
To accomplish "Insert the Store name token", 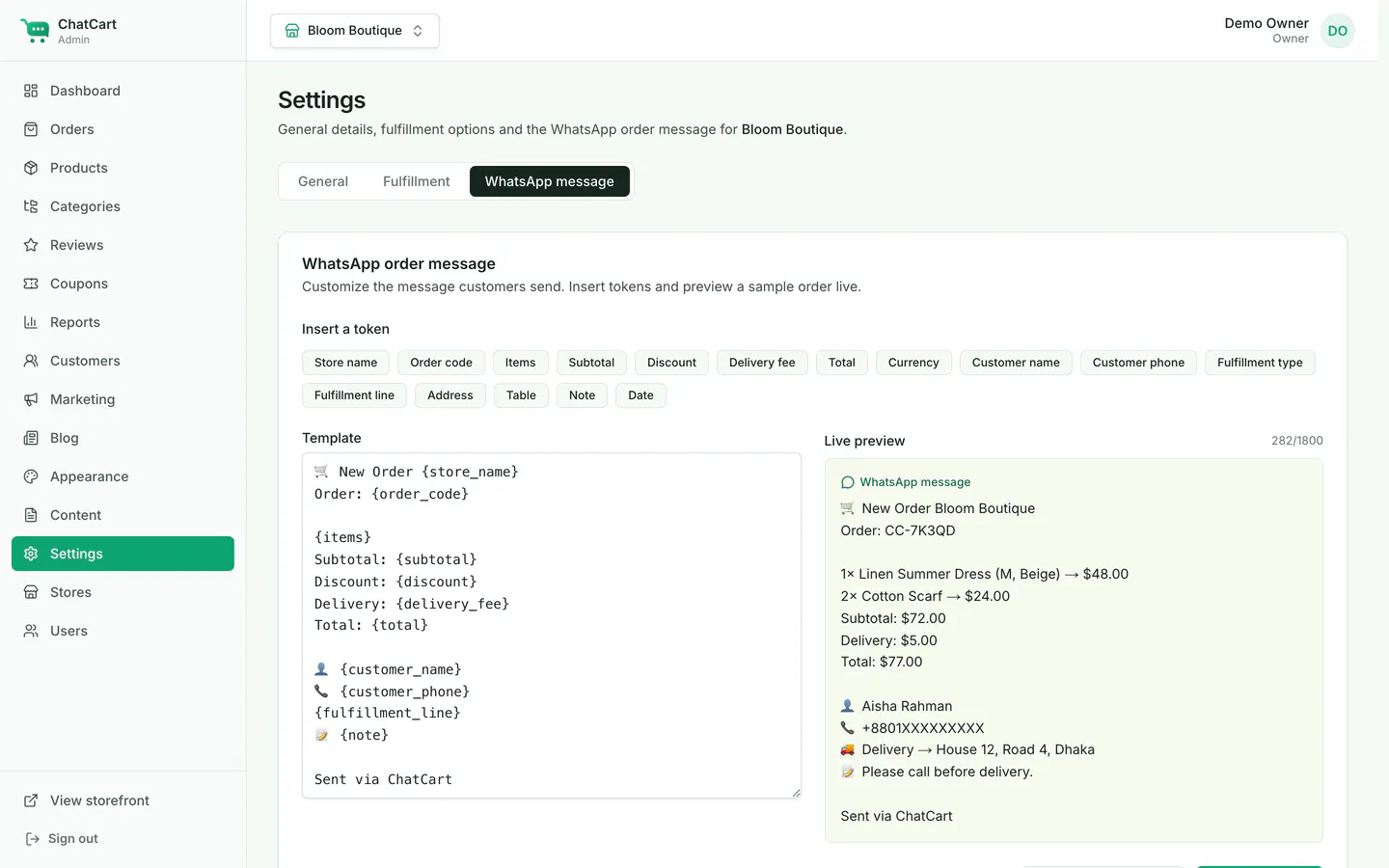I will pos(345,363).
